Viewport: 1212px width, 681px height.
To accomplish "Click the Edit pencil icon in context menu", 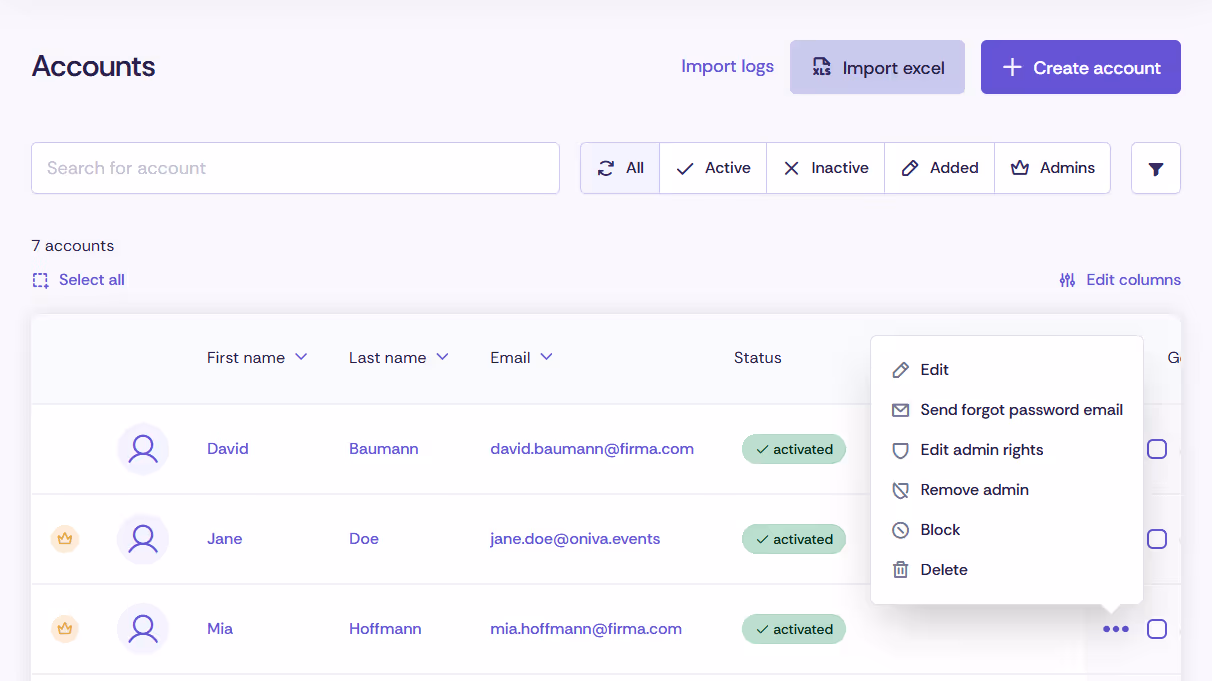I will coord(901,369).
